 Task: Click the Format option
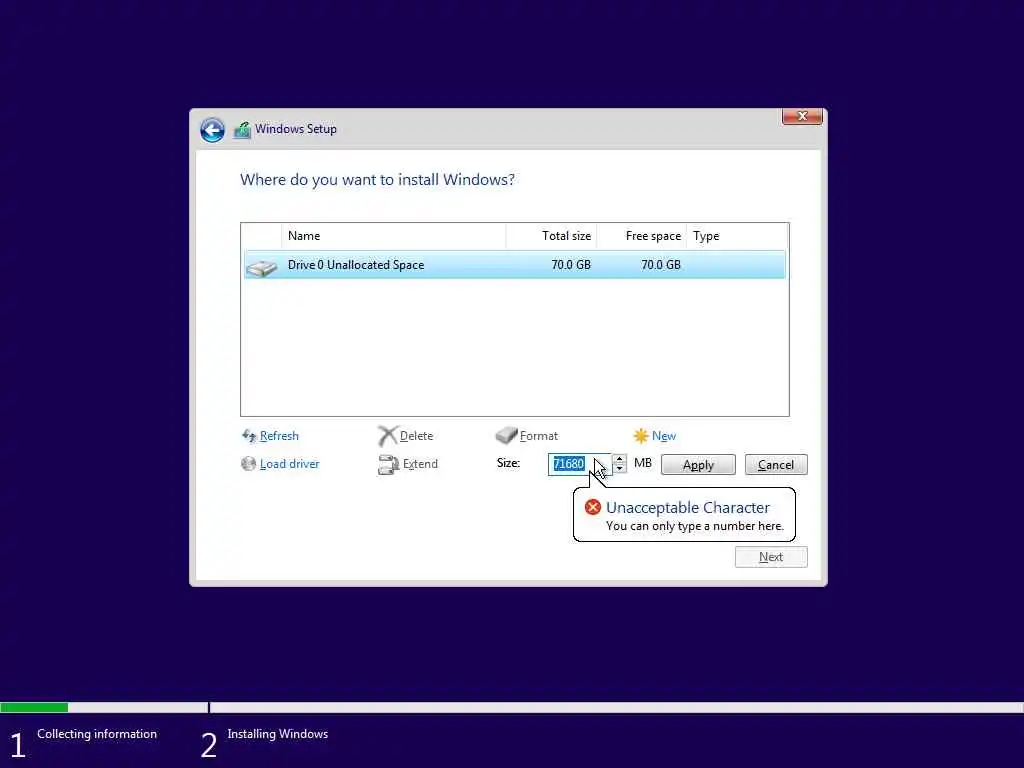[x=539, y=436]
